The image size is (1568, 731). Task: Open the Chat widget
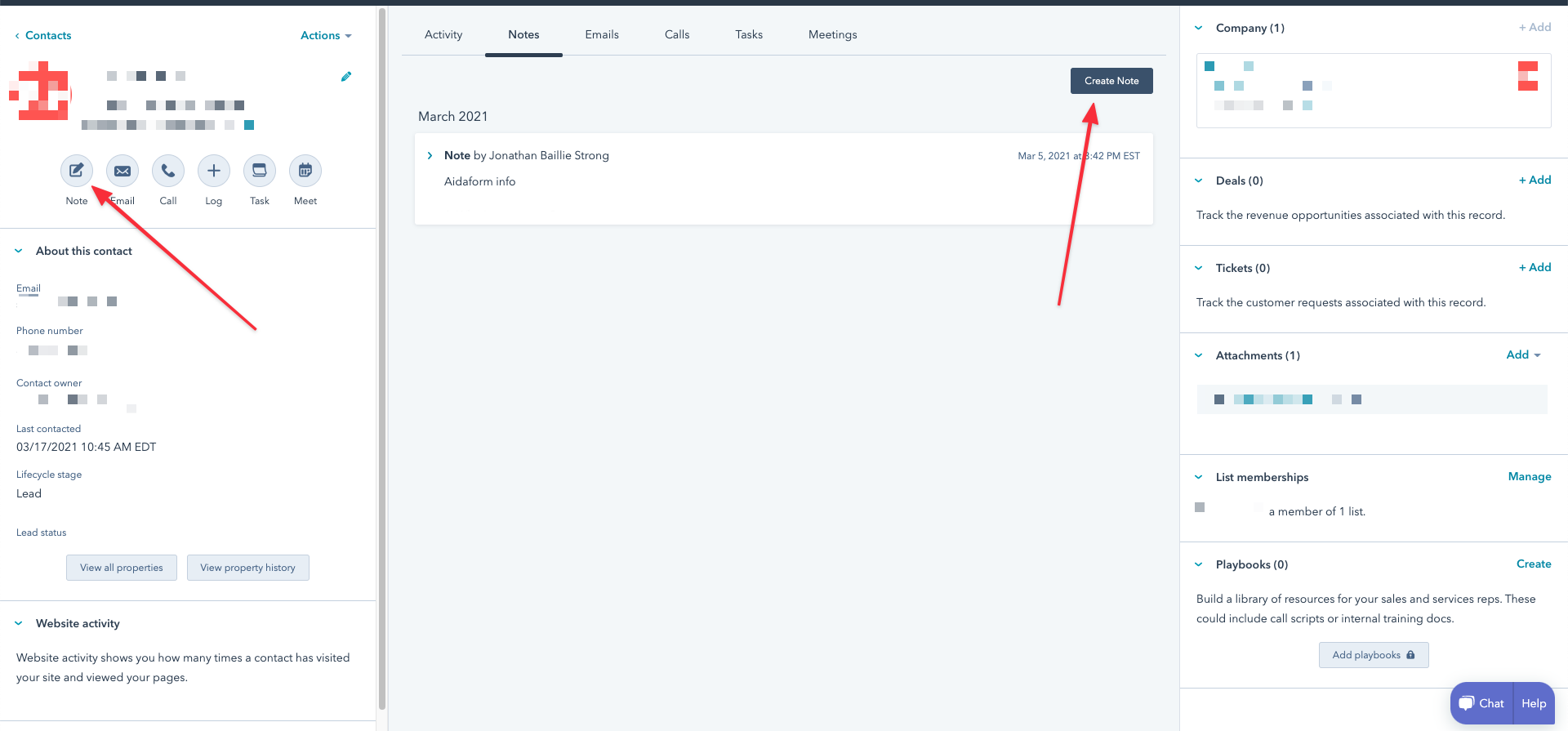(x=1481, y=703)
